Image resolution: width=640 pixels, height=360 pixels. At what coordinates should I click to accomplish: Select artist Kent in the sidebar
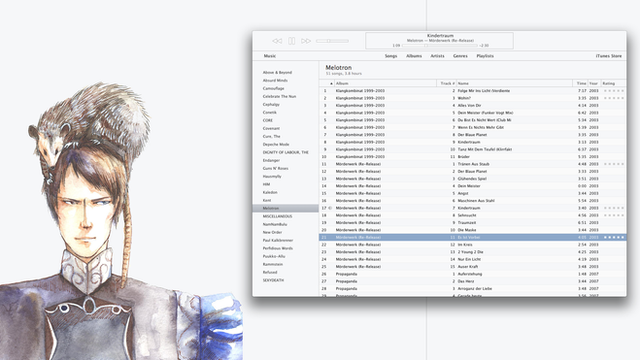point(267,200)
